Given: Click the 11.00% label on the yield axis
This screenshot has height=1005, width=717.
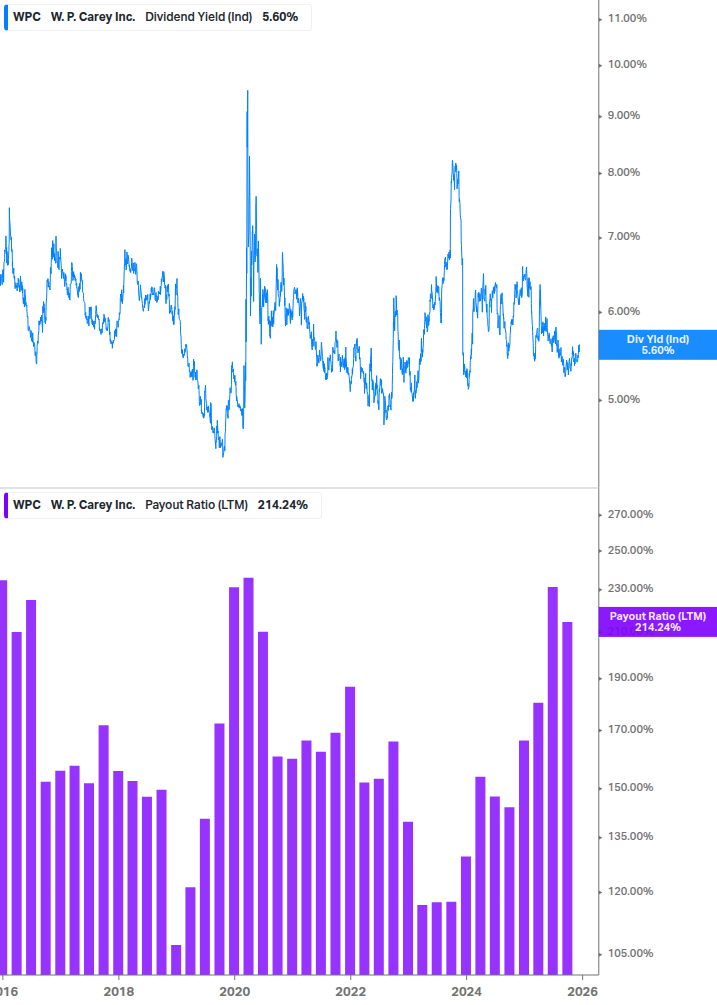Looking at the screenshot, I should (627, 18).
